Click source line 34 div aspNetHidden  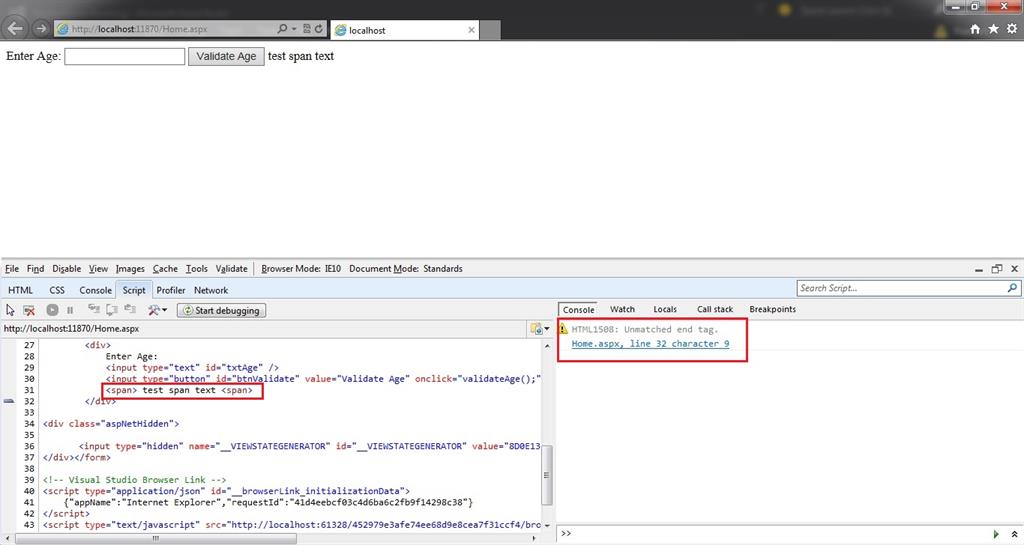[111, 424]
